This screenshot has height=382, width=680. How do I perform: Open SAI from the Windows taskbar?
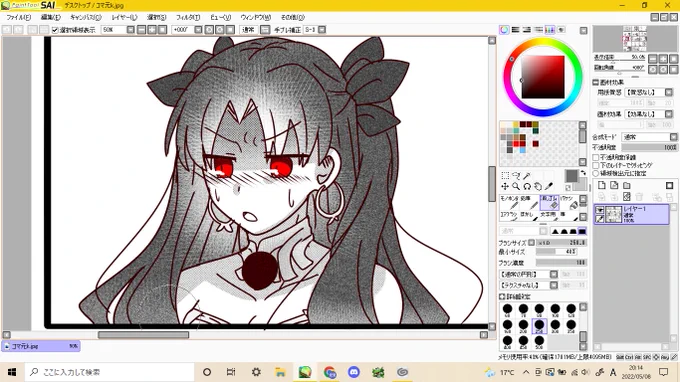pos(305,372)
